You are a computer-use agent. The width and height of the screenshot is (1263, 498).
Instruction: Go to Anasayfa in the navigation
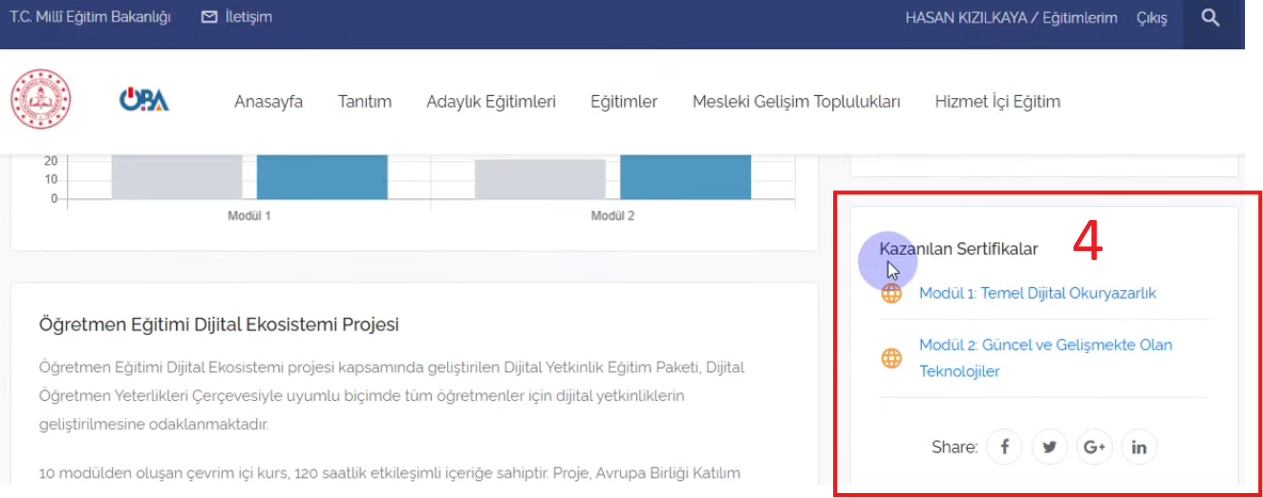pyautogui.click(x=268, y=102)
